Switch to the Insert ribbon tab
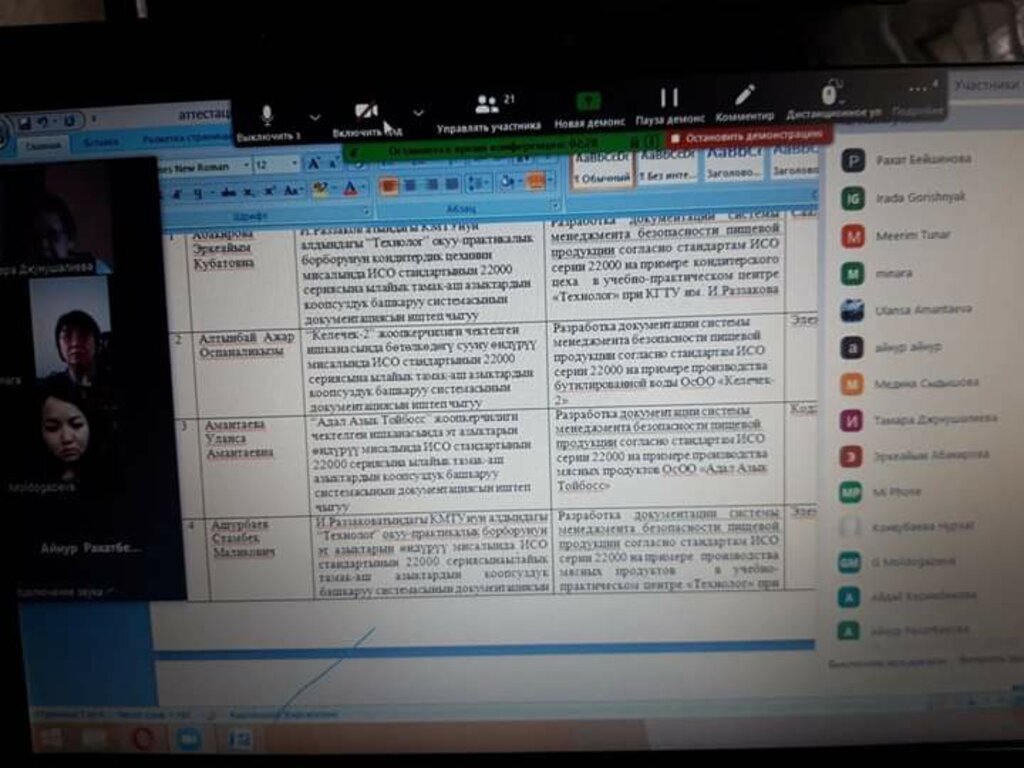This screenshot has width=1024, height=768. pyautogui.click(x=100, y=142)
